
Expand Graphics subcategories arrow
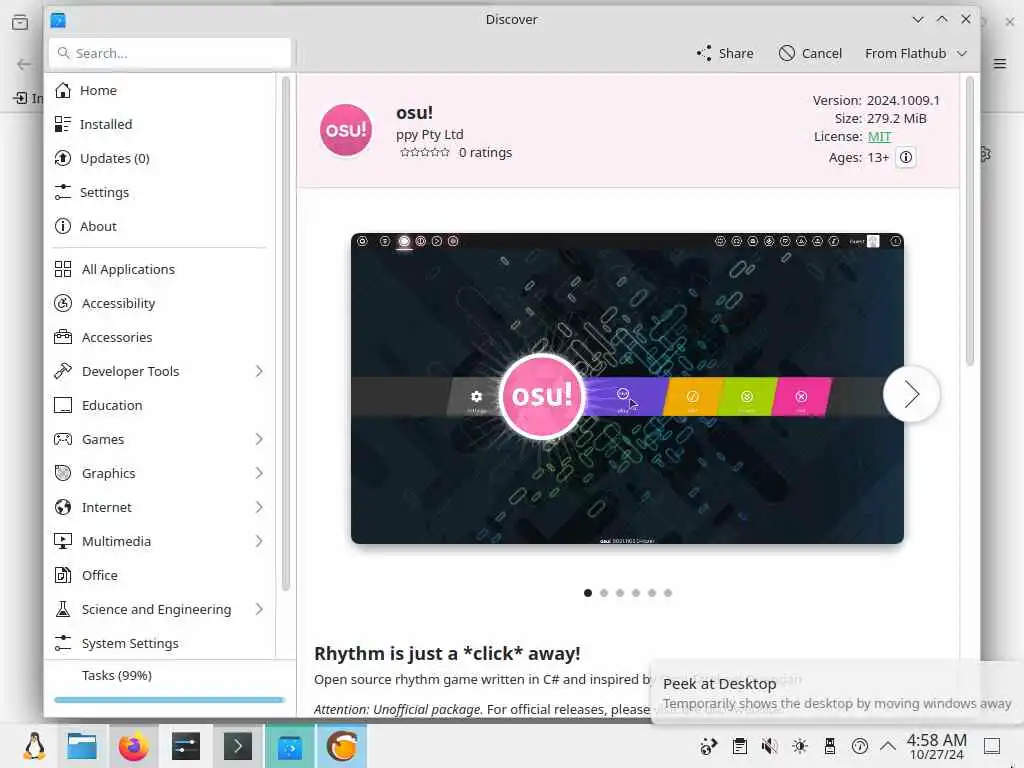coord(259,473)
